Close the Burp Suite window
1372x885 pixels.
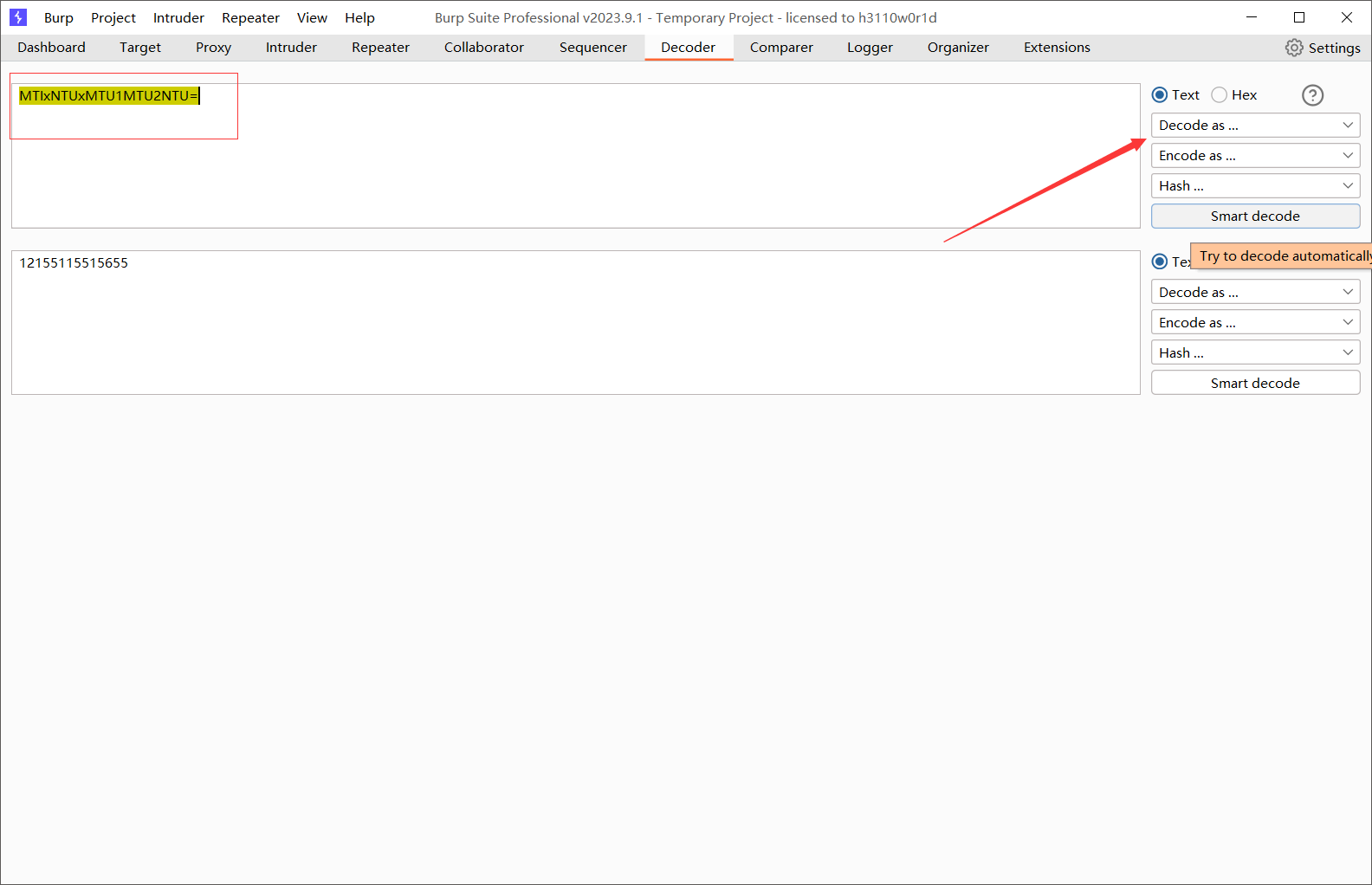pos(1347,17)
